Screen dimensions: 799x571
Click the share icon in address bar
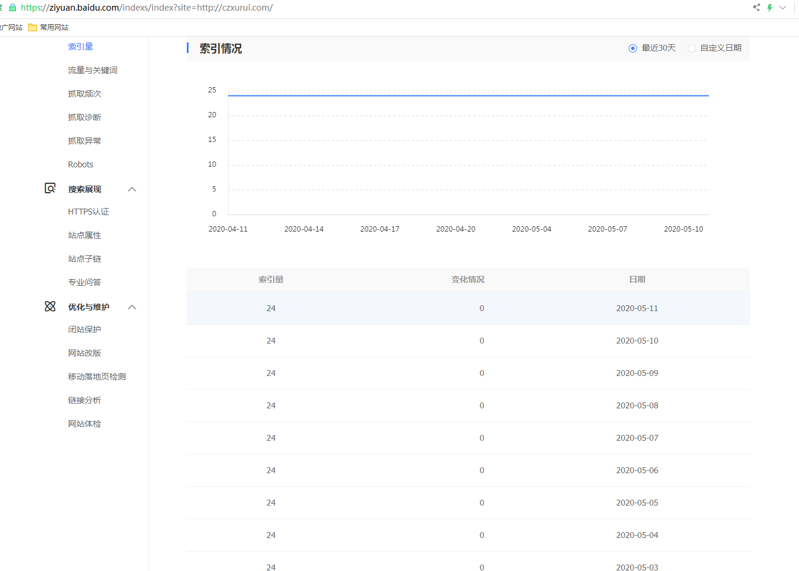pyautogui.click(x=756, y=8)
